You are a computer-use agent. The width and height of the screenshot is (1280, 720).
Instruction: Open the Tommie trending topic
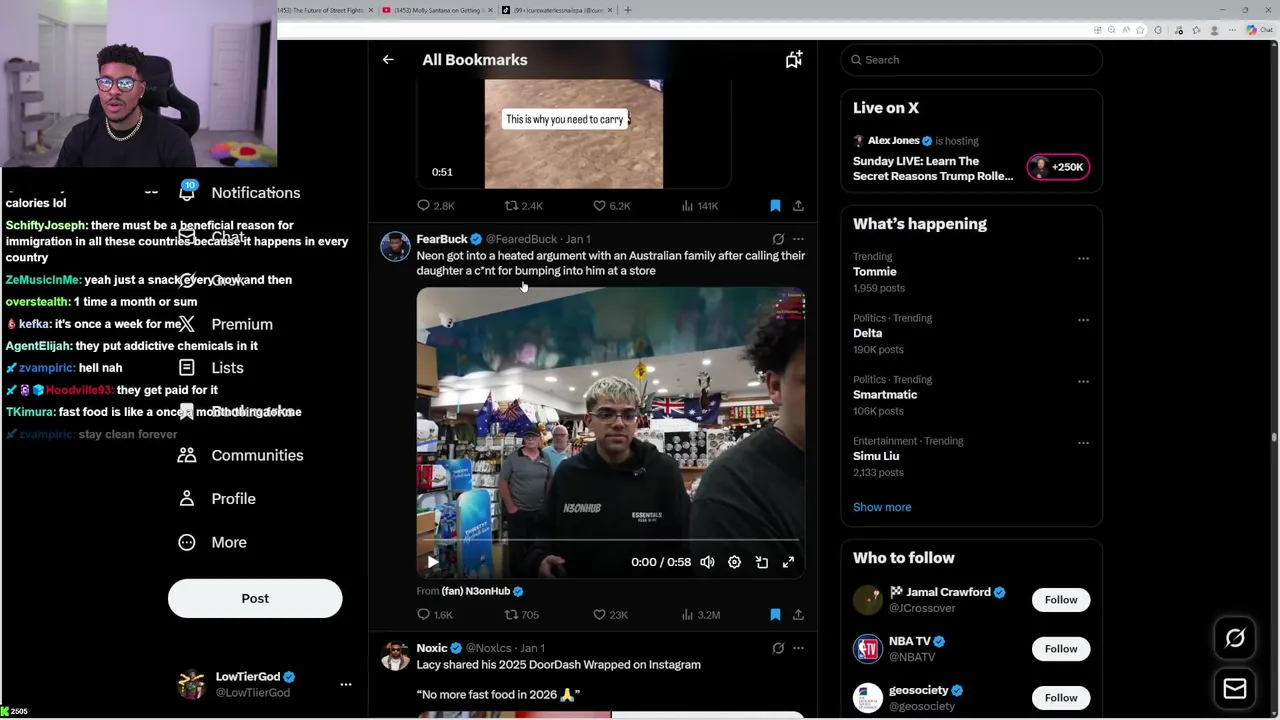coord(875,272)
